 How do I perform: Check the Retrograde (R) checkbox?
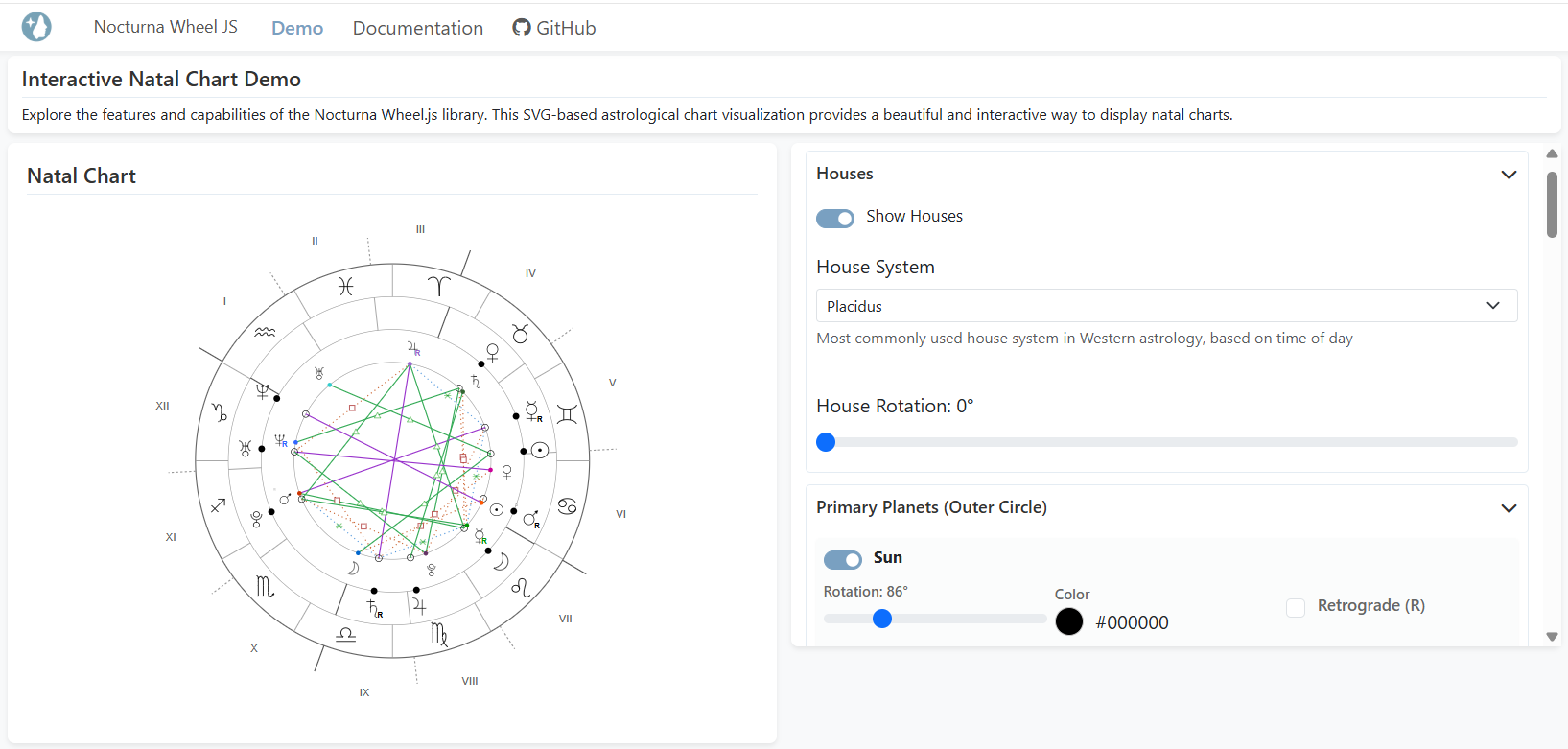point(1296,607)
